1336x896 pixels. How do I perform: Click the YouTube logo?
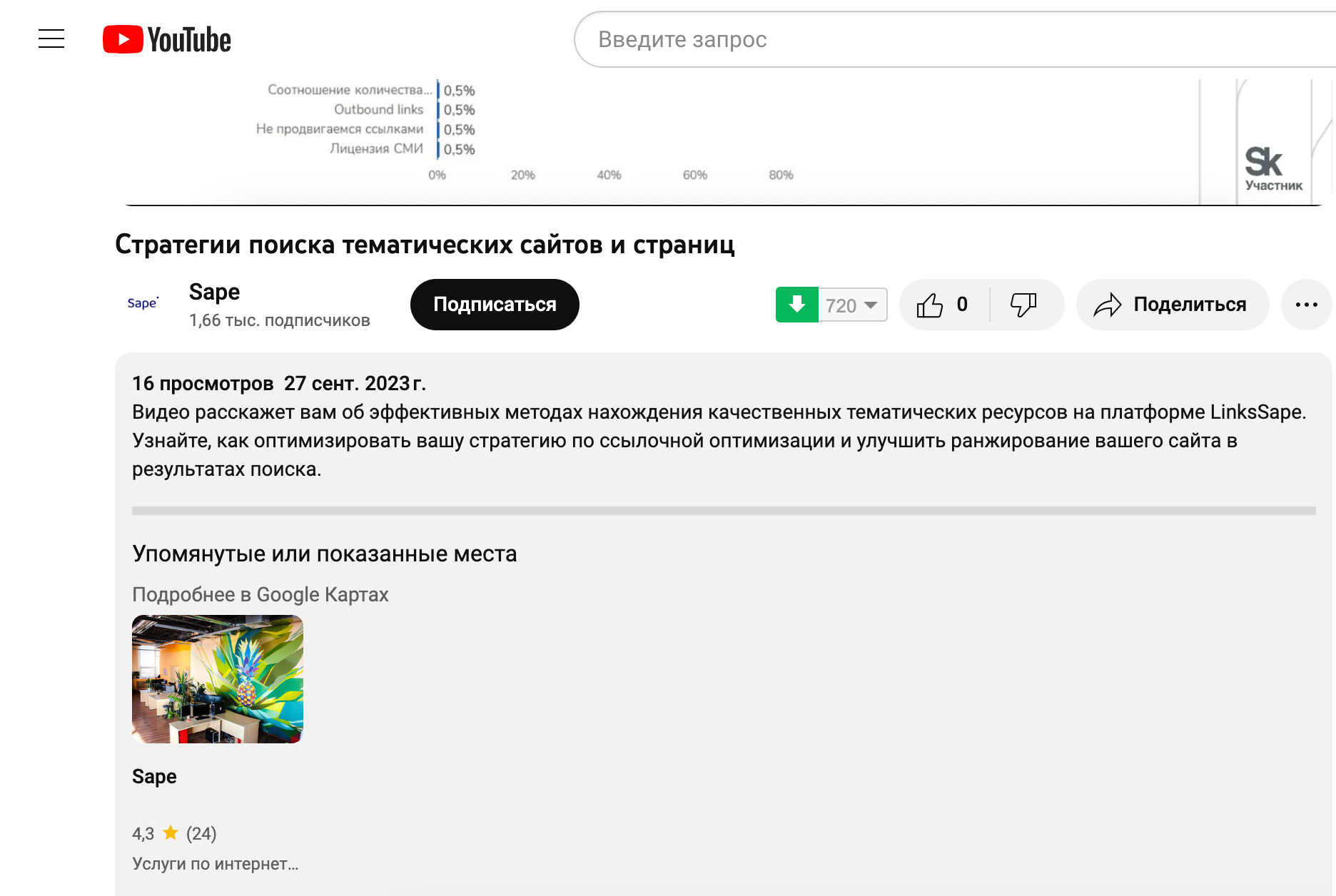pyautogui.click(x=167, y=40)
